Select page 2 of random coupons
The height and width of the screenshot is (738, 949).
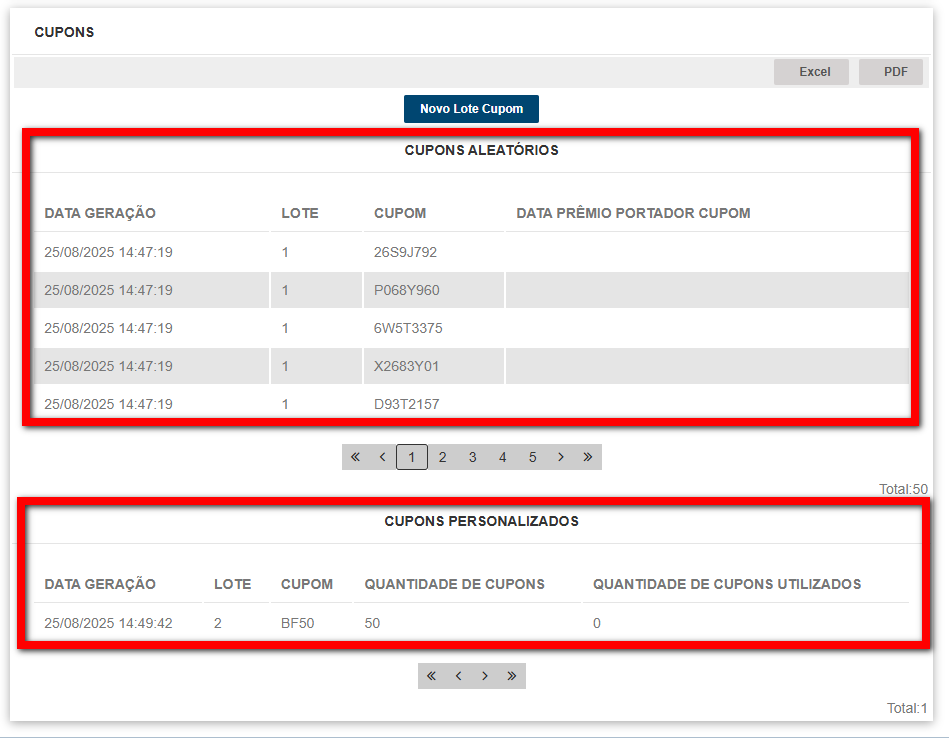(x=442, y=457)
